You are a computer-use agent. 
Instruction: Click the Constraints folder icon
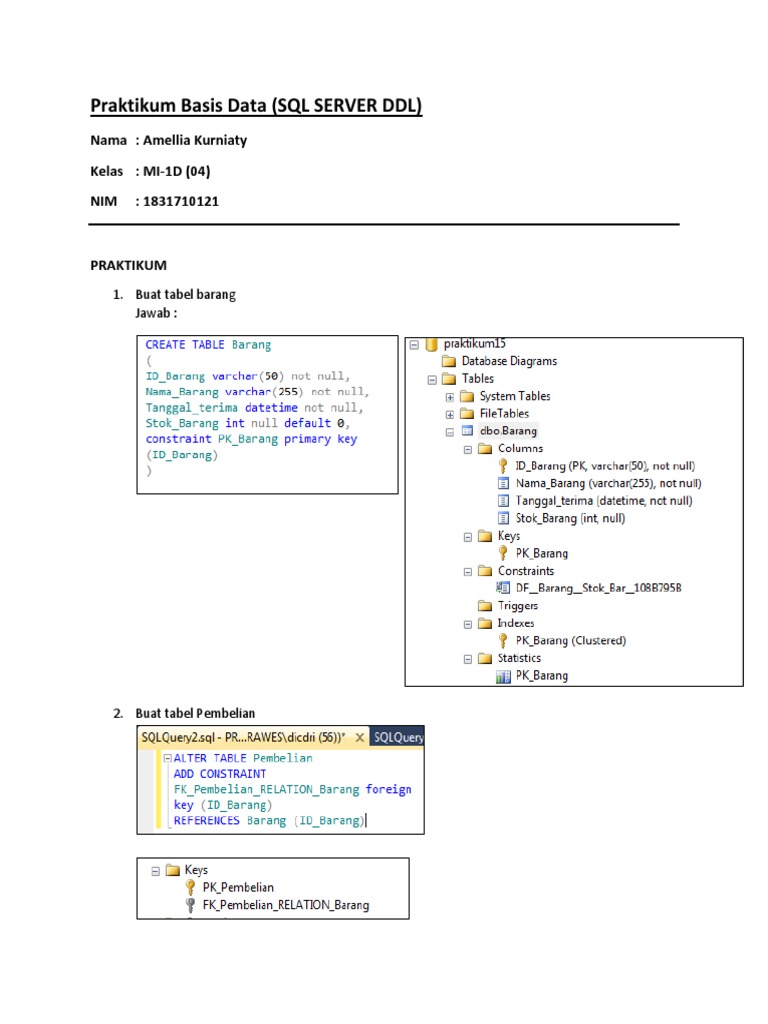485,571
